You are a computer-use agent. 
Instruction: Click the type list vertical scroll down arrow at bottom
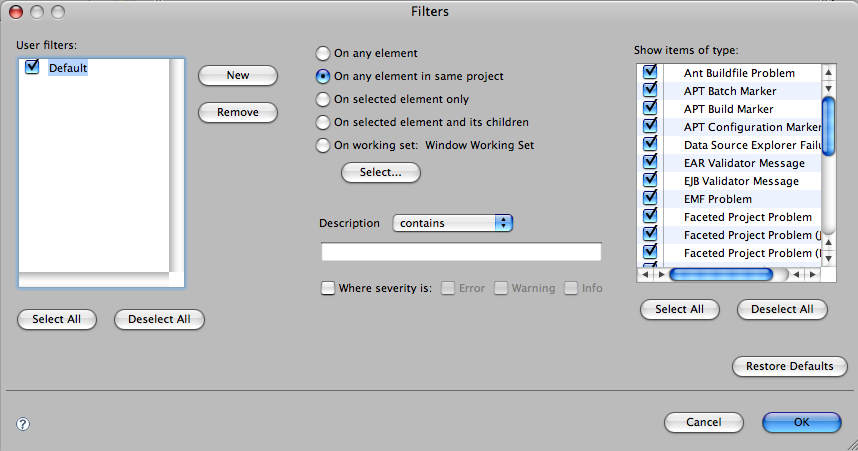click(x=828, y=258)
